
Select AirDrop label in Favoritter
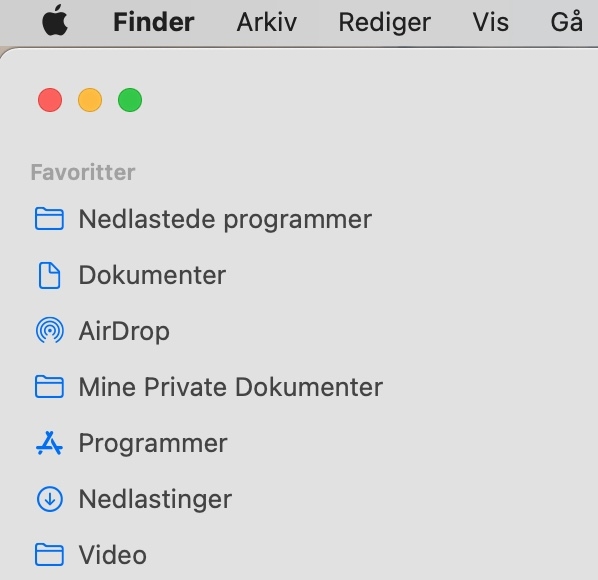coord(124,331)
